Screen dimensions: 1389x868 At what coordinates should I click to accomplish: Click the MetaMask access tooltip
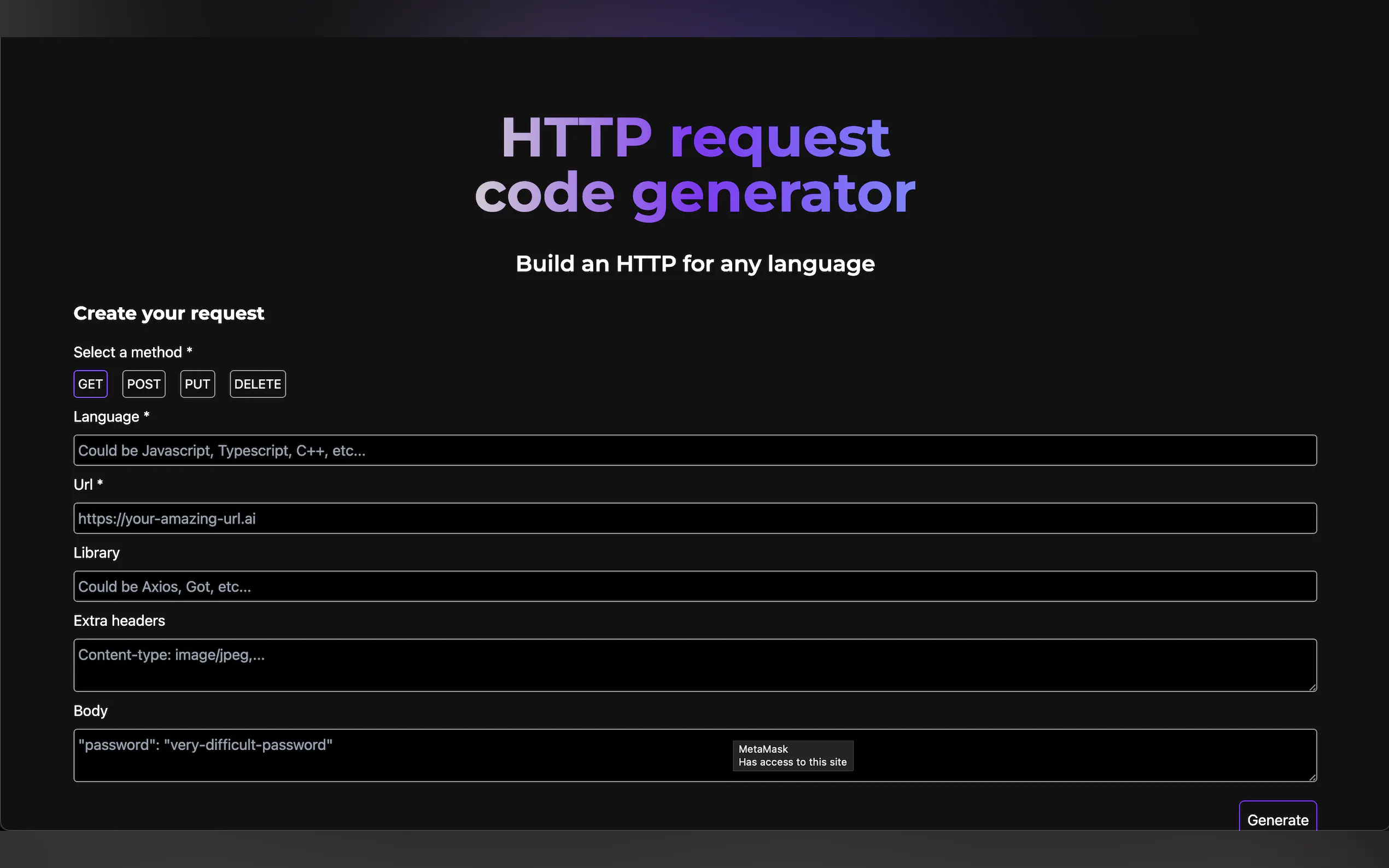coord(792,755)
